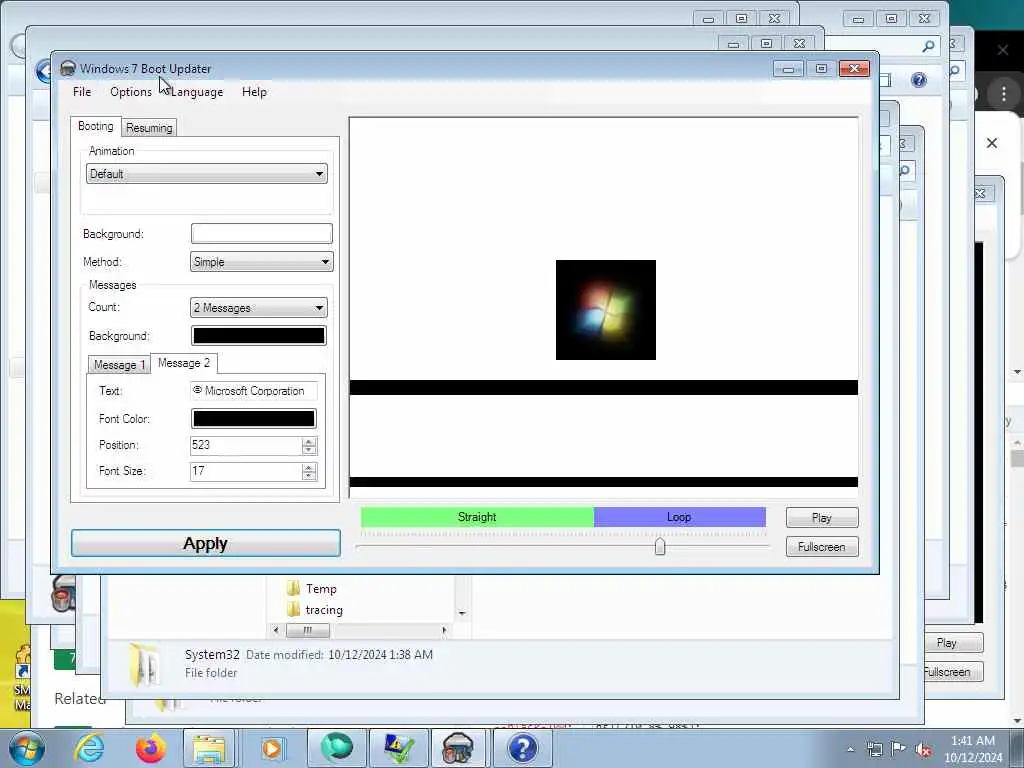This screenshot has width=1024, height=768.
Task: Open the Options menu
Action: pyautogui.click(x=131, y=91)
